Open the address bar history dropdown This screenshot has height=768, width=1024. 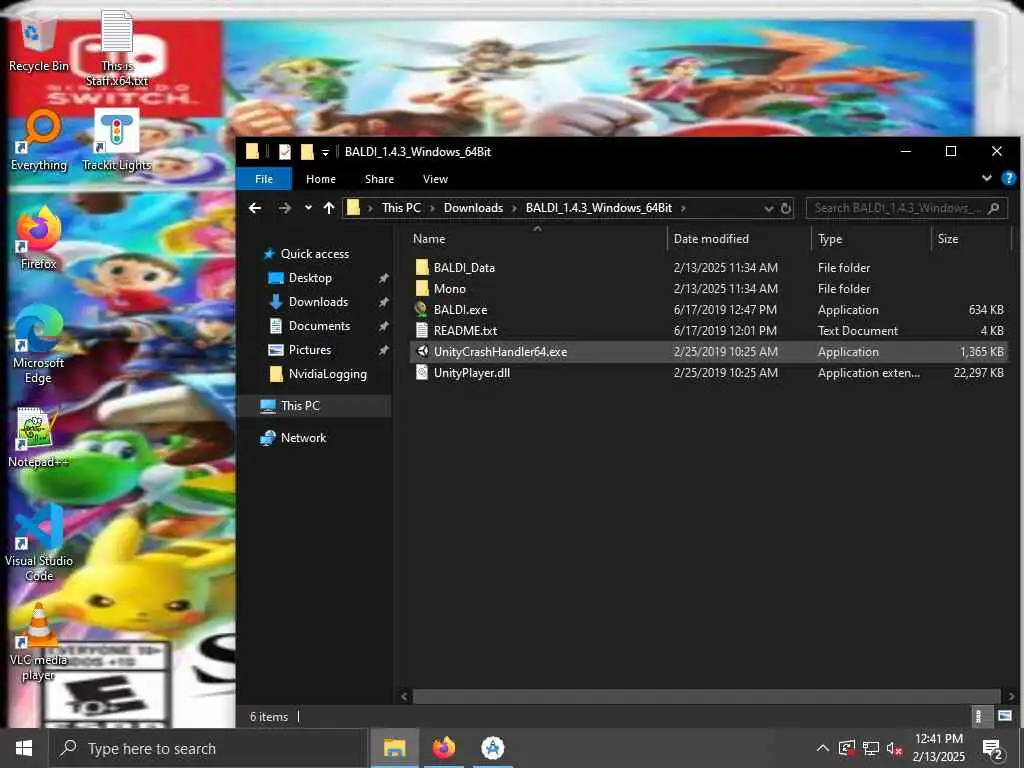tap(769, 208)
